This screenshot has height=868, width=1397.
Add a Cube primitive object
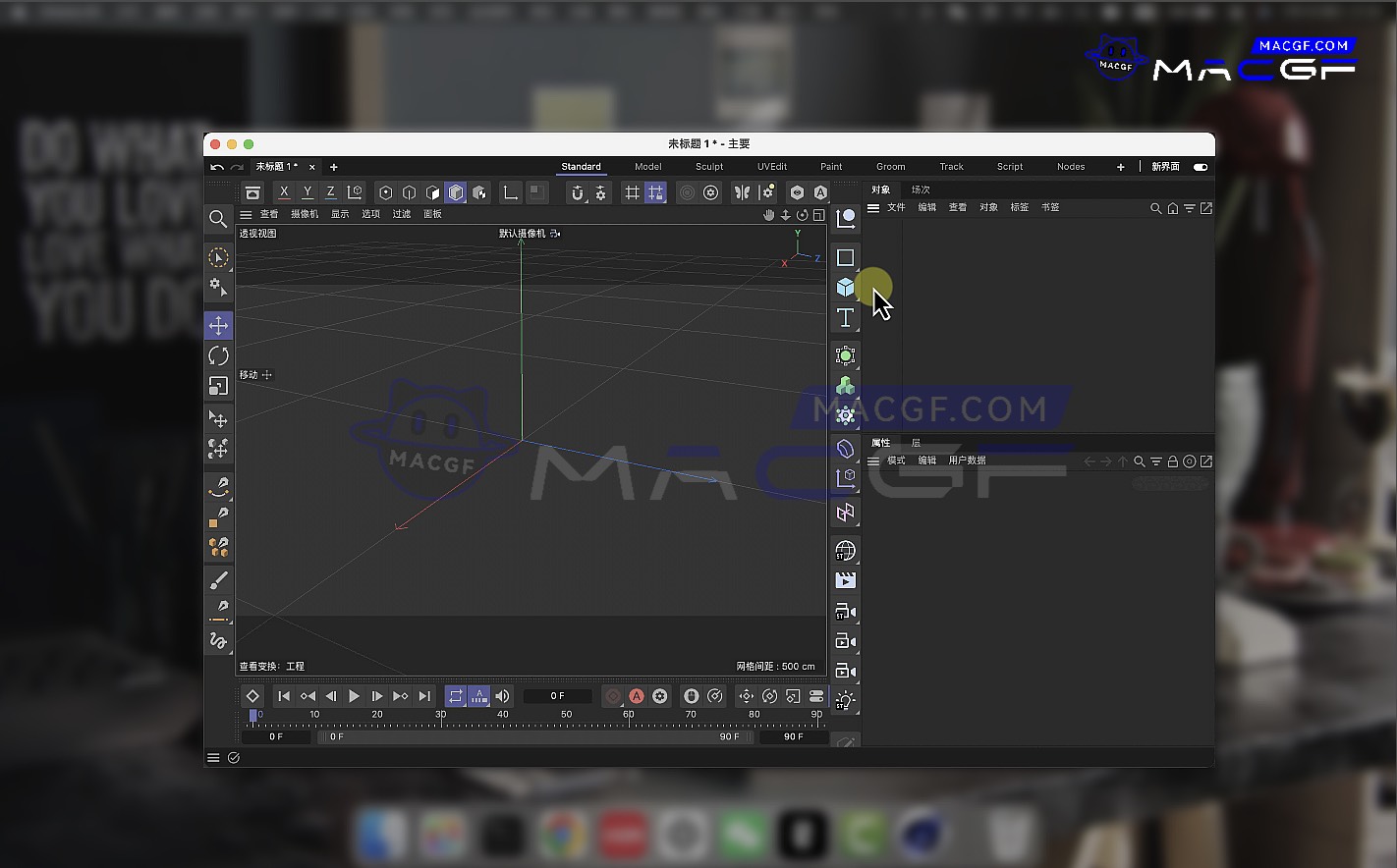[x=845, y=288]
